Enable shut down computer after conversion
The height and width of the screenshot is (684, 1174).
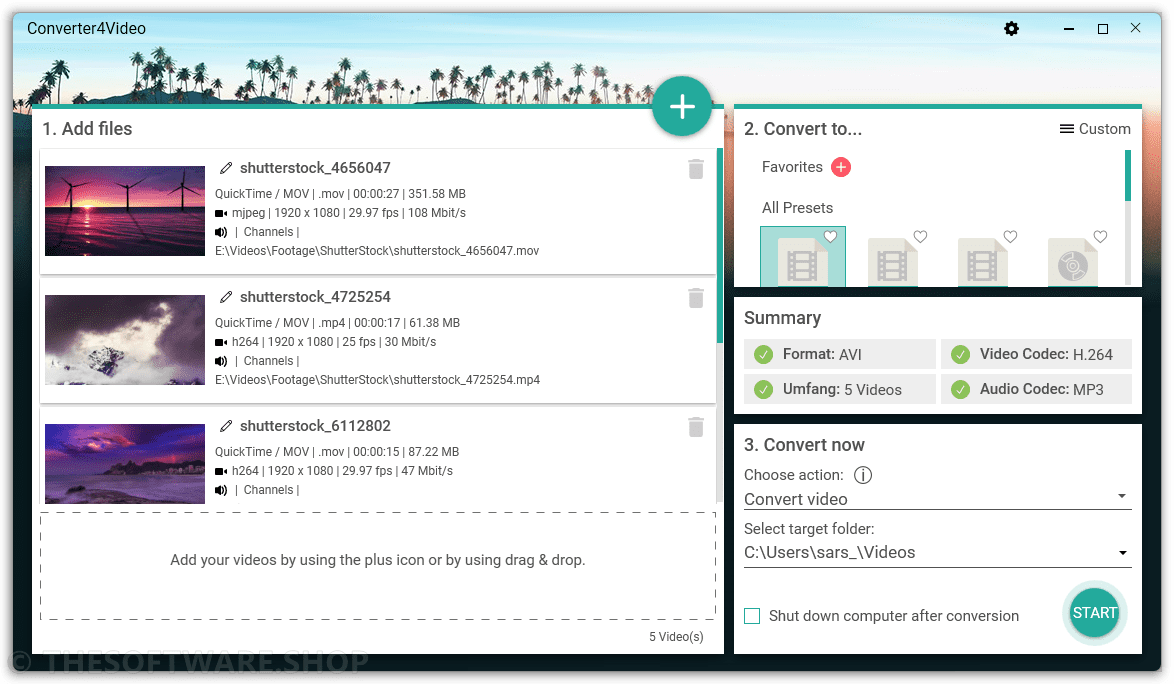(752, 616)
